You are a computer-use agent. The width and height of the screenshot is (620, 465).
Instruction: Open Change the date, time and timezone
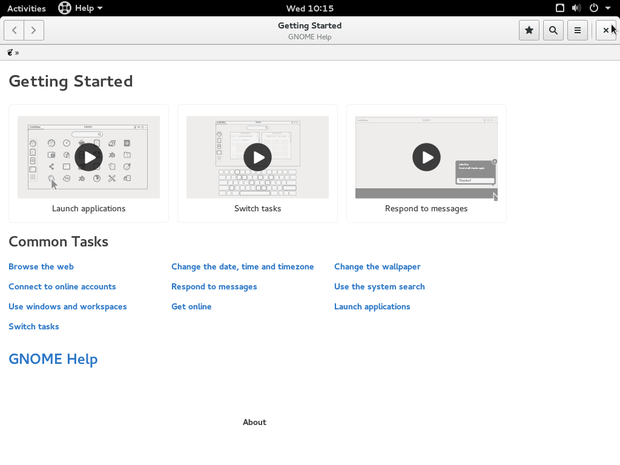point(242,267)
